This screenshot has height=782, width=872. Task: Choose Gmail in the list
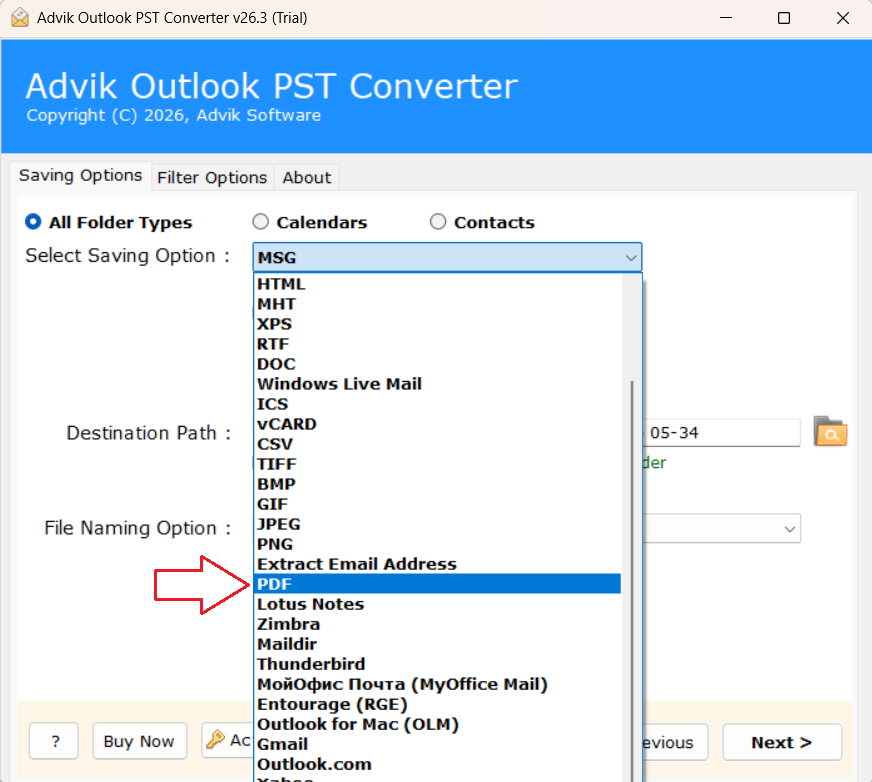(x=437, y=745)
